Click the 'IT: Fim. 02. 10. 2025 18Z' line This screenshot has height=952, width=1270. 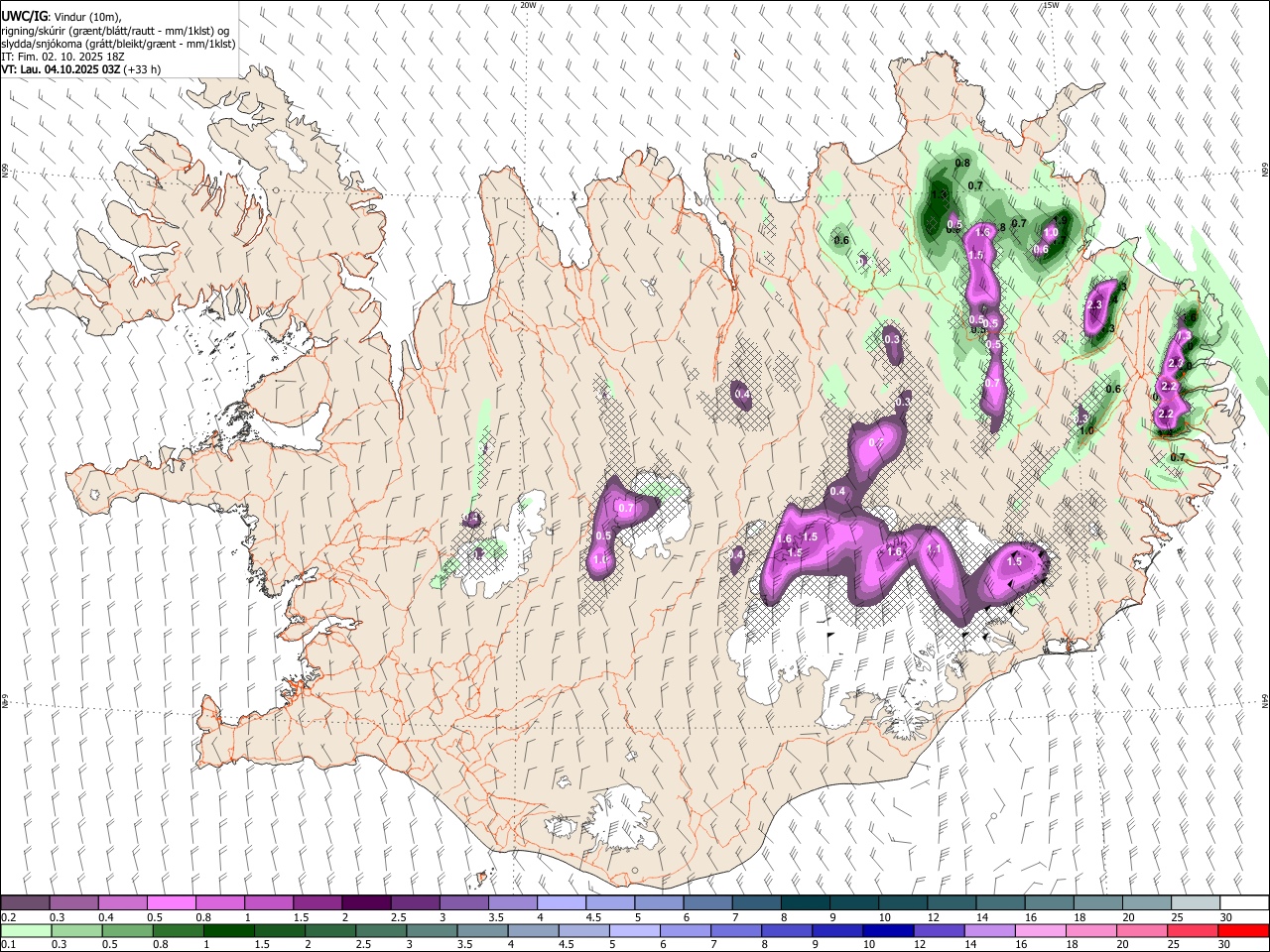coord(63,57)
